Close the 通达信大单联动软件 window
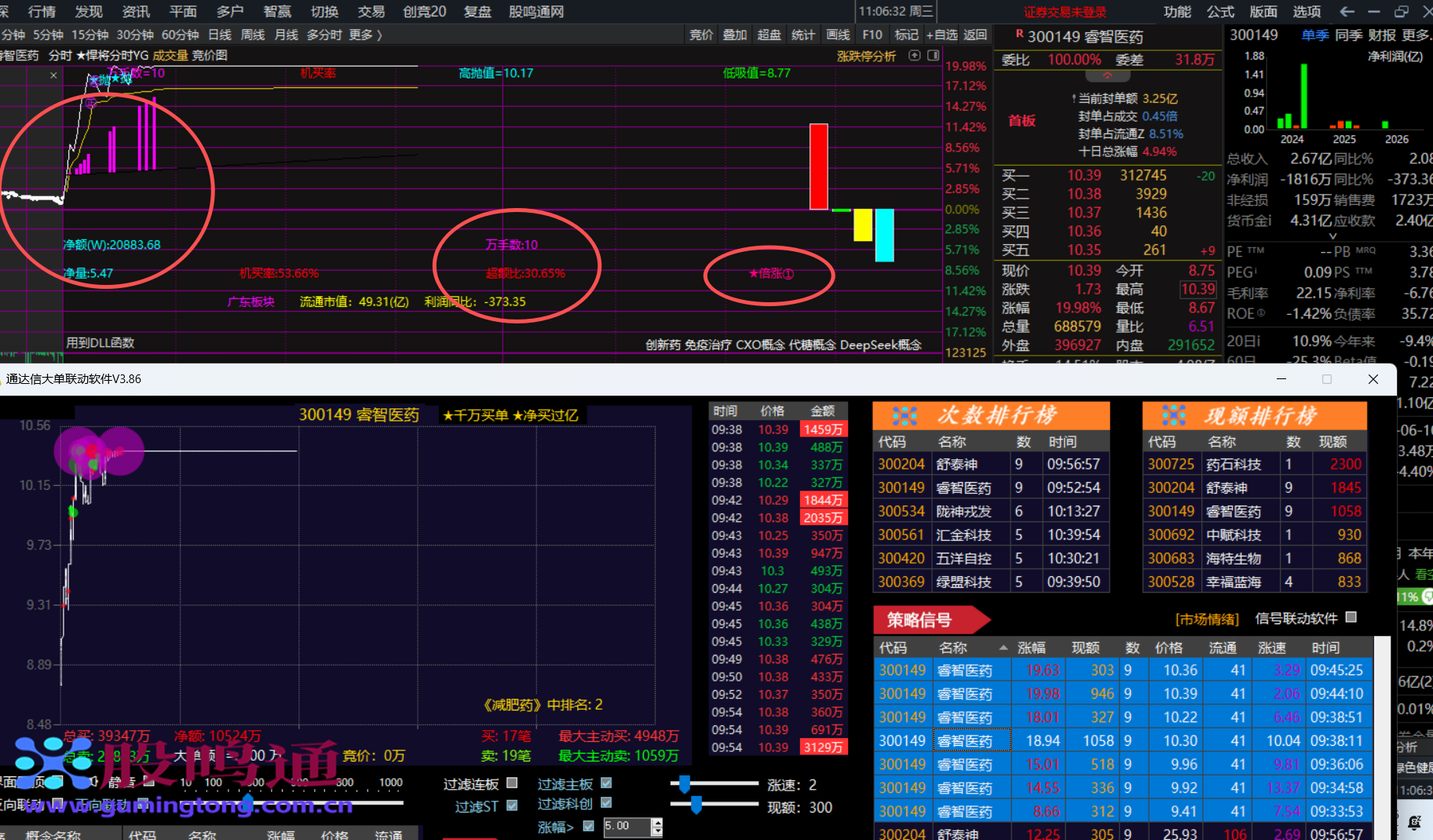 [x=1373, y=379]
